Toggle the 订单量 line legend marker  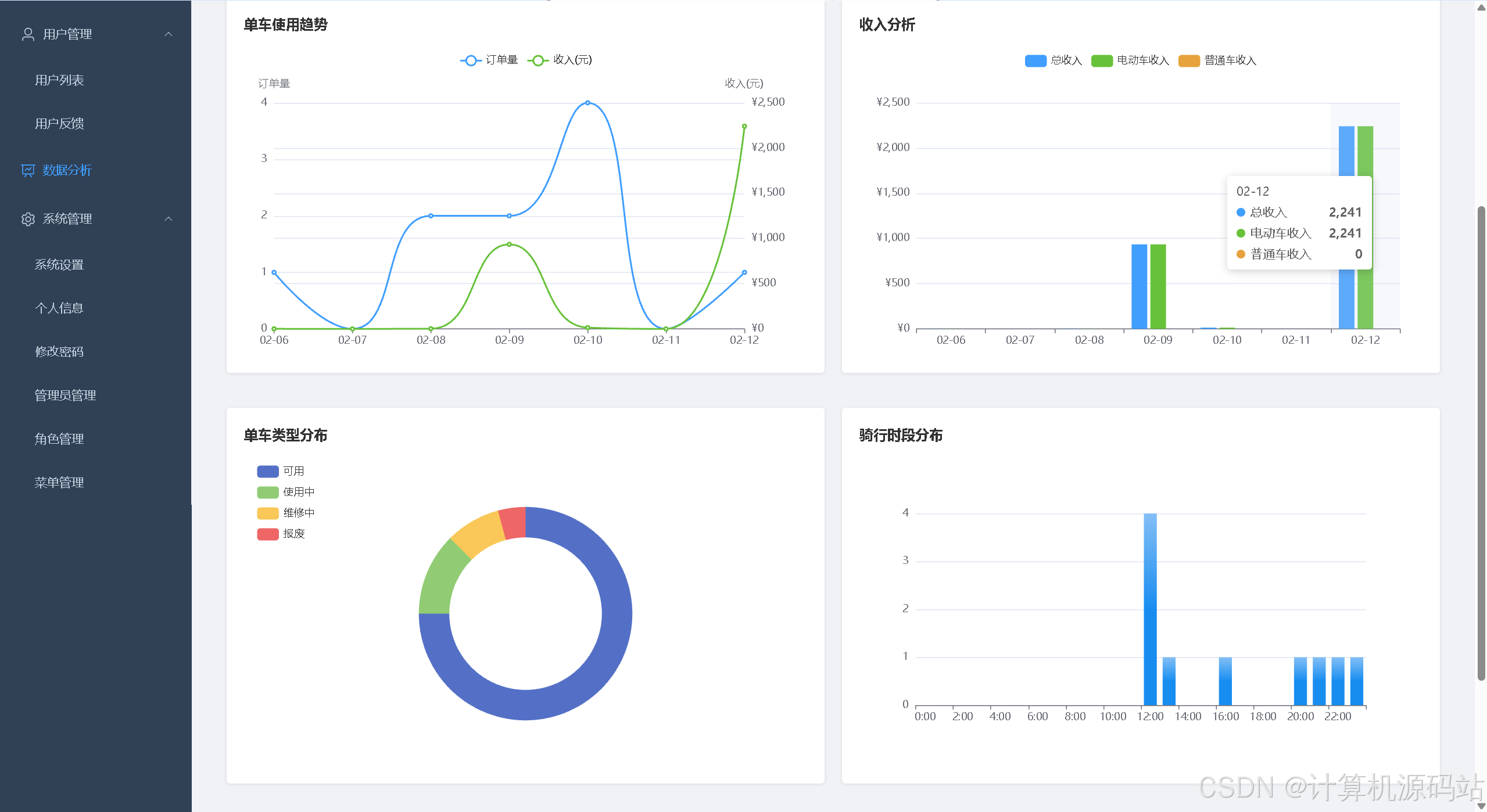[471, 60]
